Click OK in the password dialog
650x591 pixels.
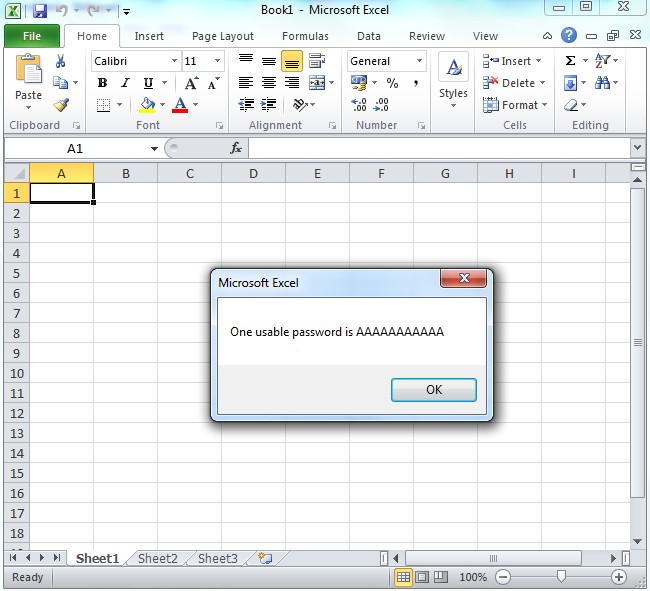coord(434,390)
